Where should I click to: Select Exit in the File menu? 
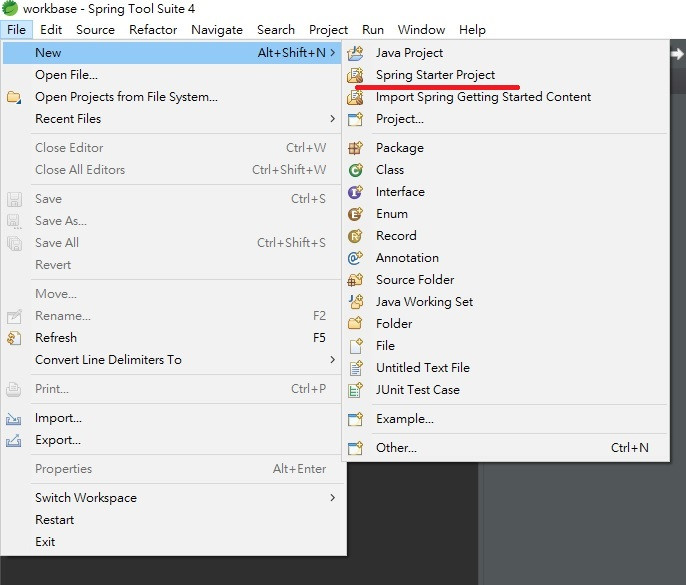click(x=172, y=542)
